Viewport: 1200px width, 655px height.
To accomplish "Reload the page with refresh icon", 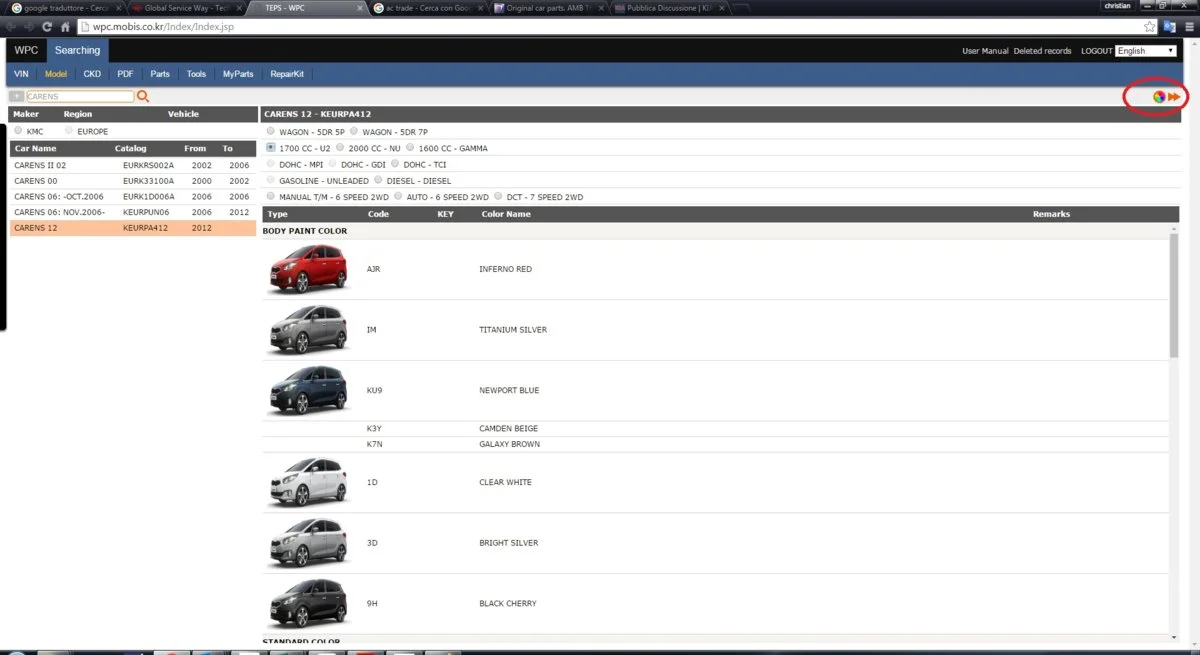I will pyautogui.click(x=49, y=26).
